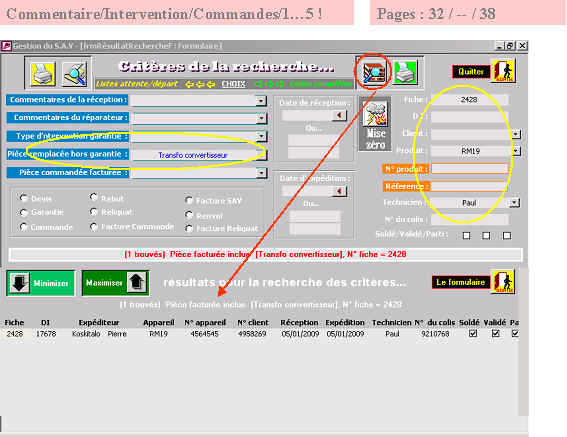
Task: Expand Commentaires de la réception dropdown
Action: tap(261, 101)
